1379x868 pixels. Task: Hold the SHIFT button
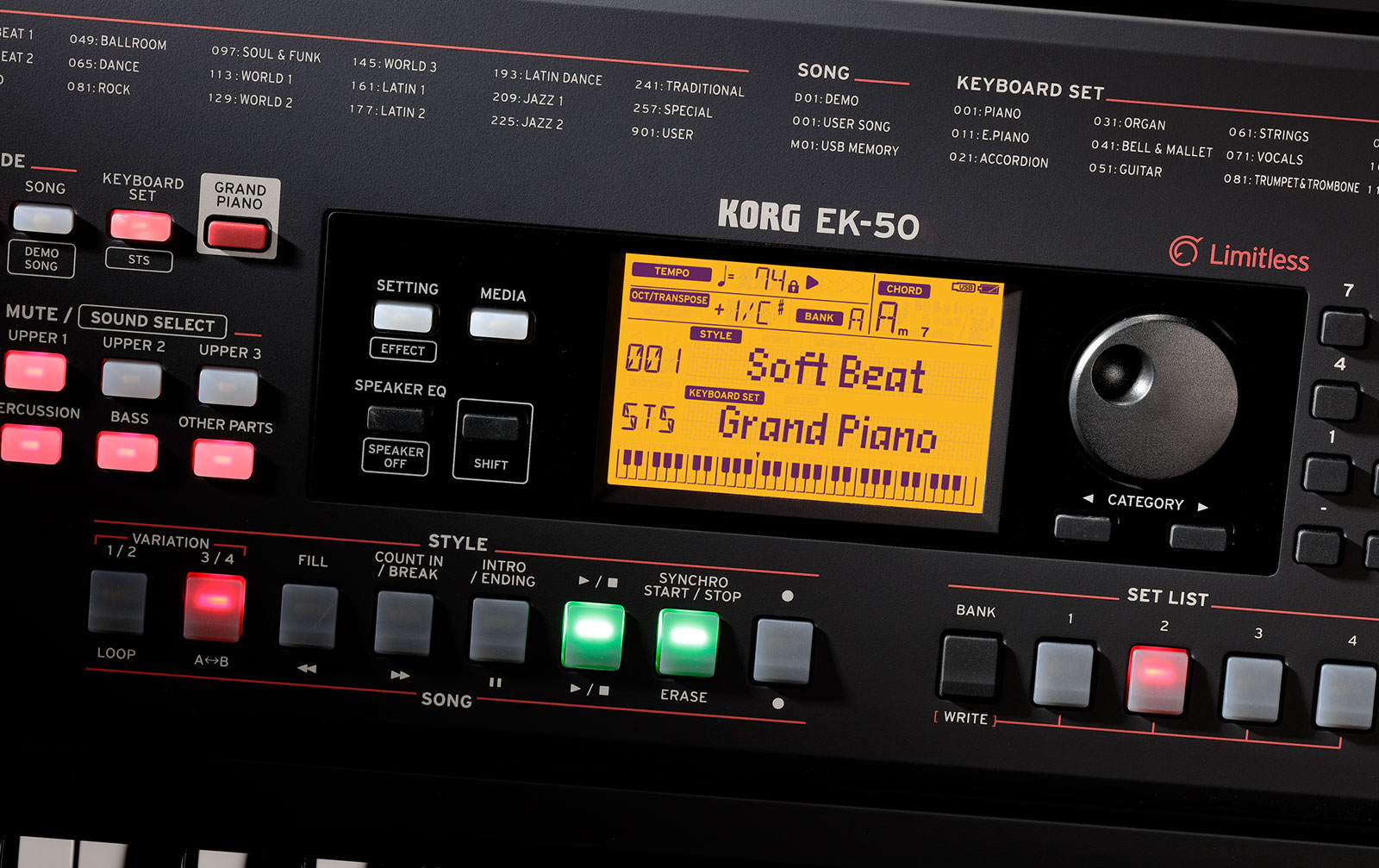pos(491,427)
